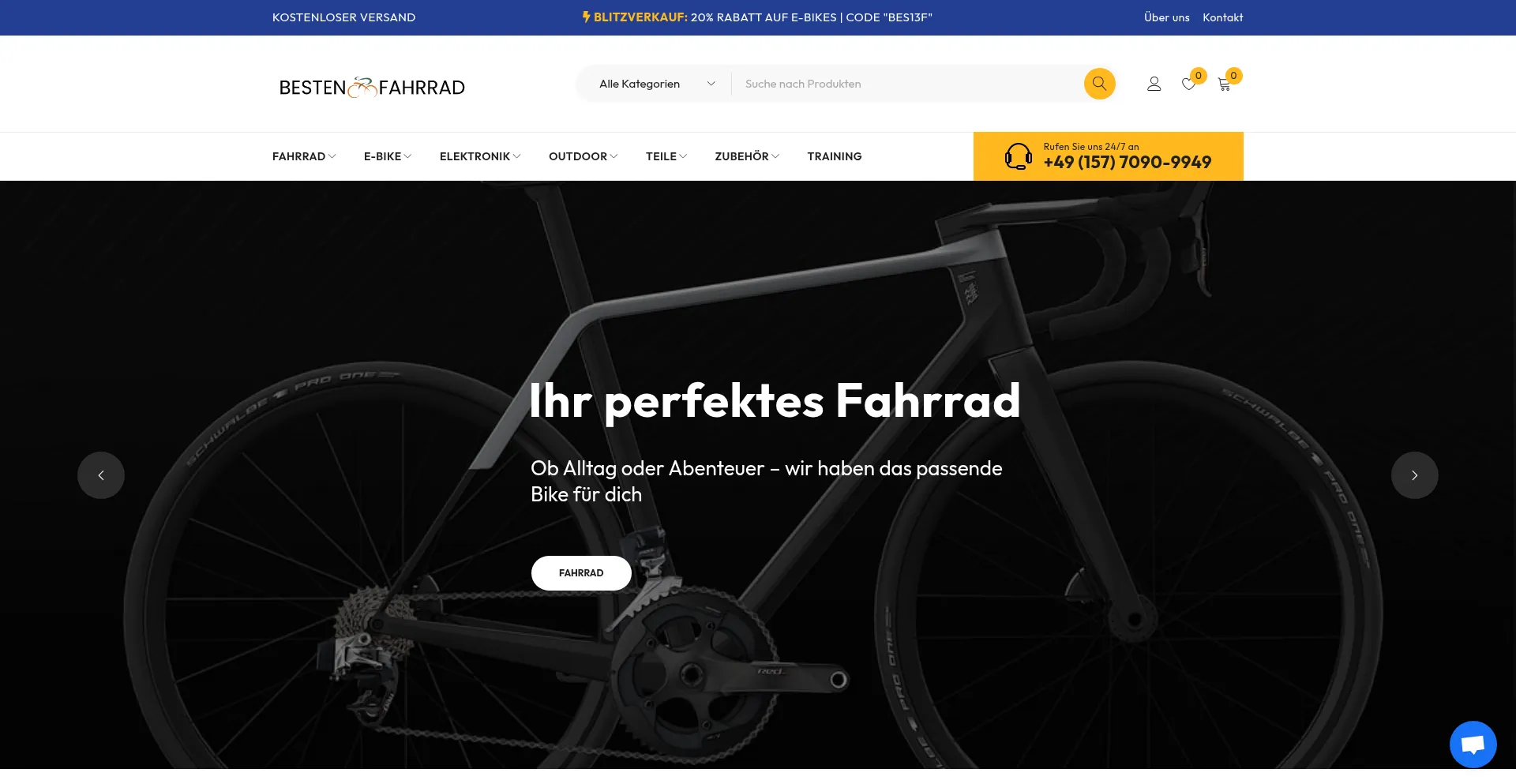Go to previous slide with left arrow

[101, 475]
